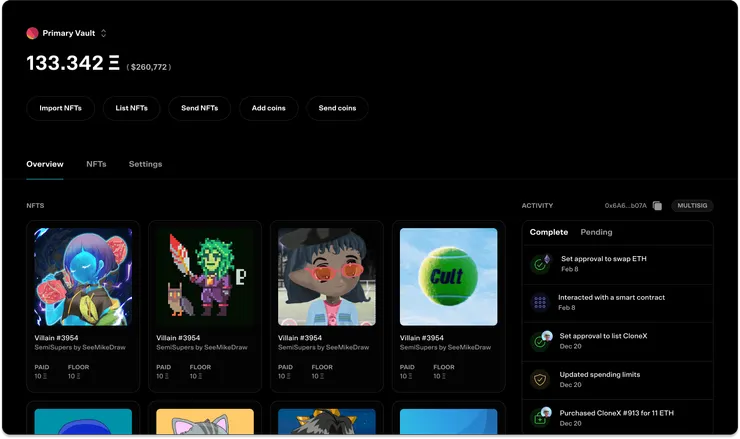
Task: Show the Complete activity tab
Action: coord(548,232)
